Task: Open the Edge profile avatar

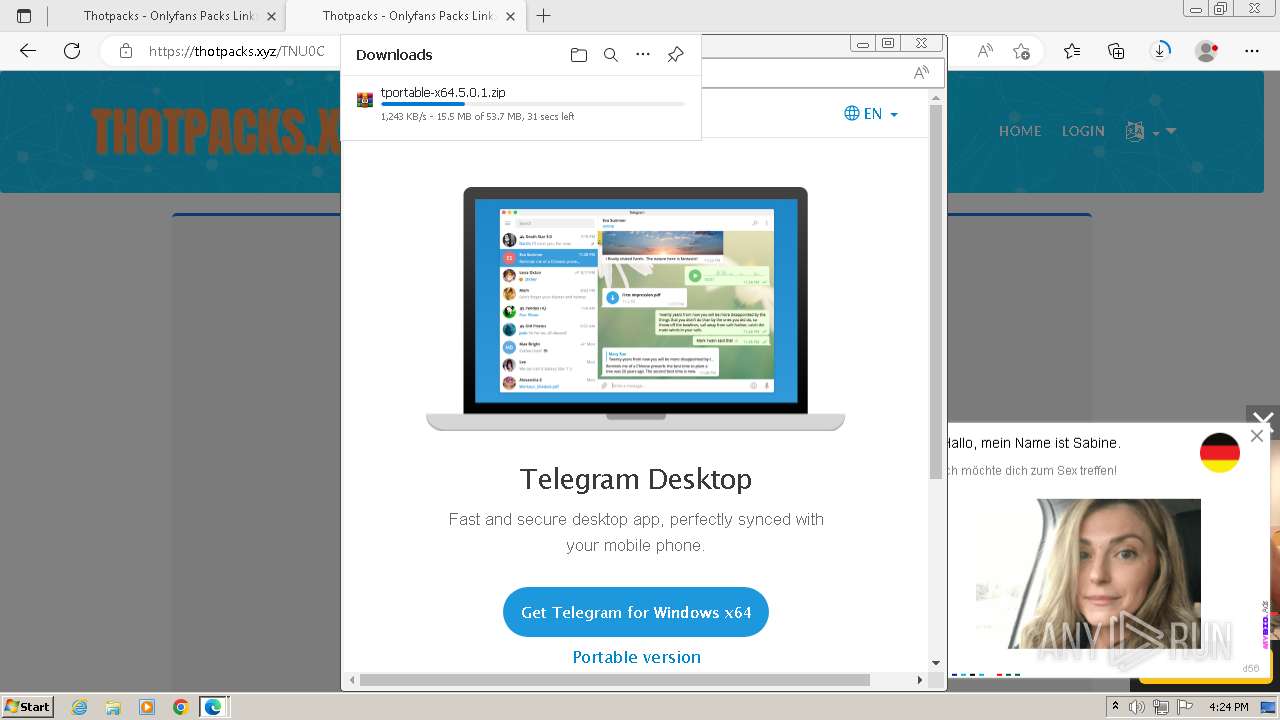Action: (1207, 51)
